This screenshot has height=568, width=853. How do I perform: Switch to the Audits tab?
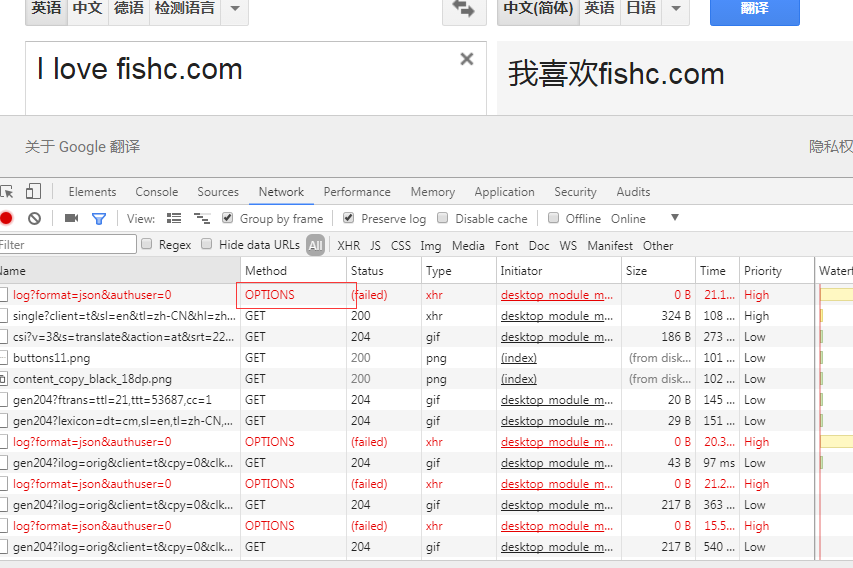pos(633,192)
